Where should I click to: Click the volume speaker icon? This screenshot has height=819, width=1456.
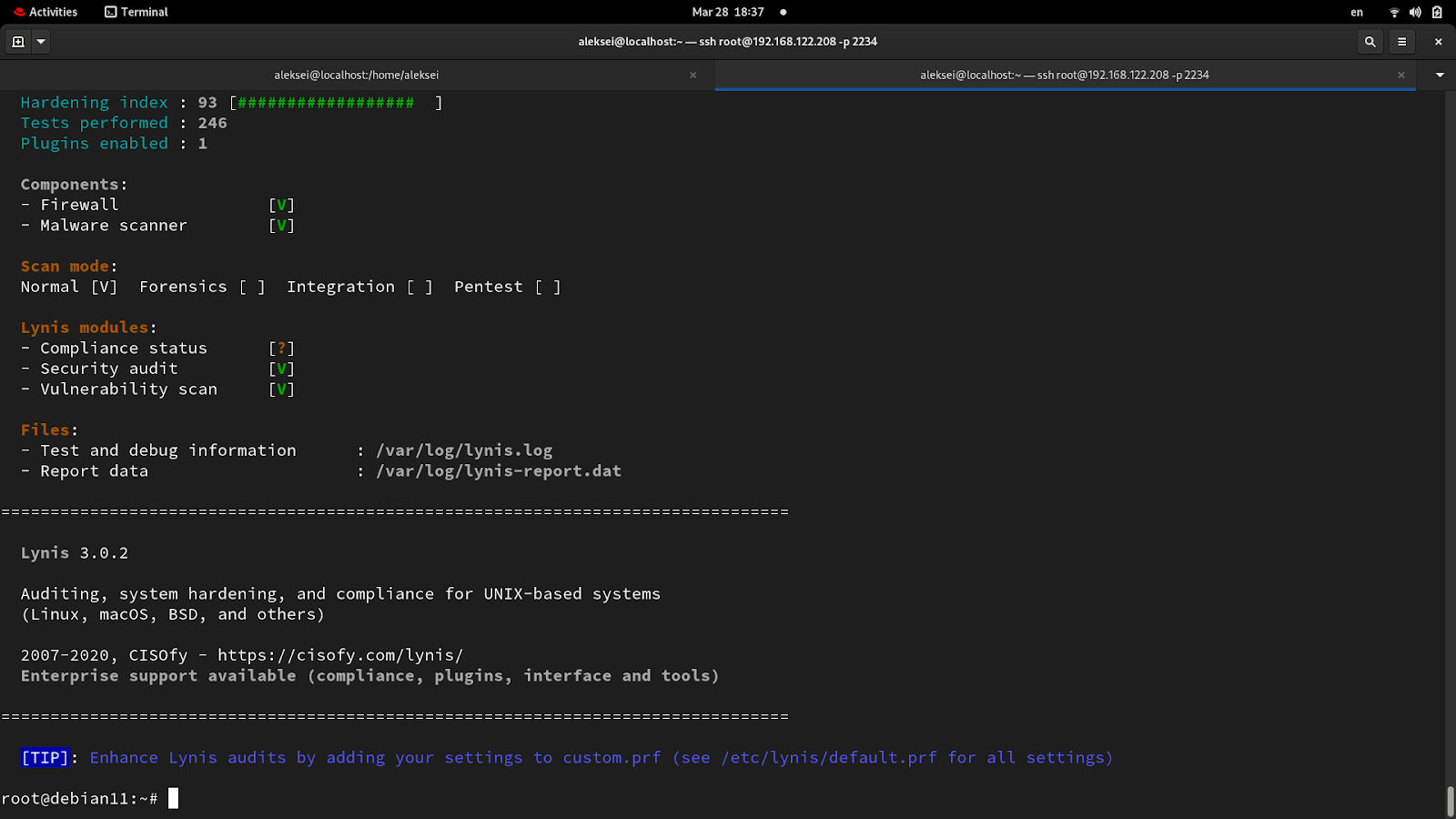pos(1415,12)
